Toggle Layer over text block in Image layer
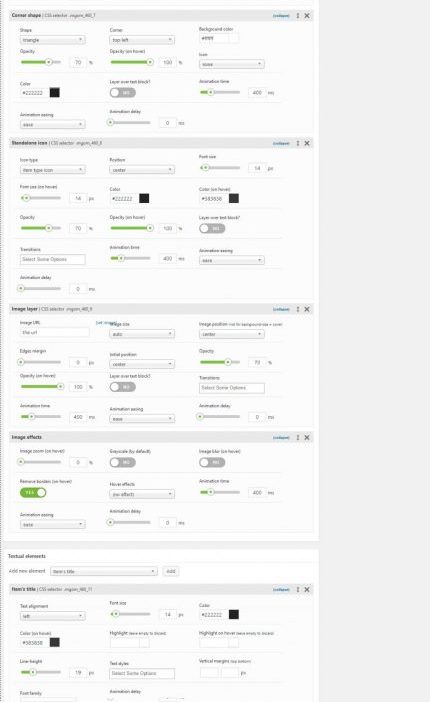The image size is (430, 702). point(123,387)
